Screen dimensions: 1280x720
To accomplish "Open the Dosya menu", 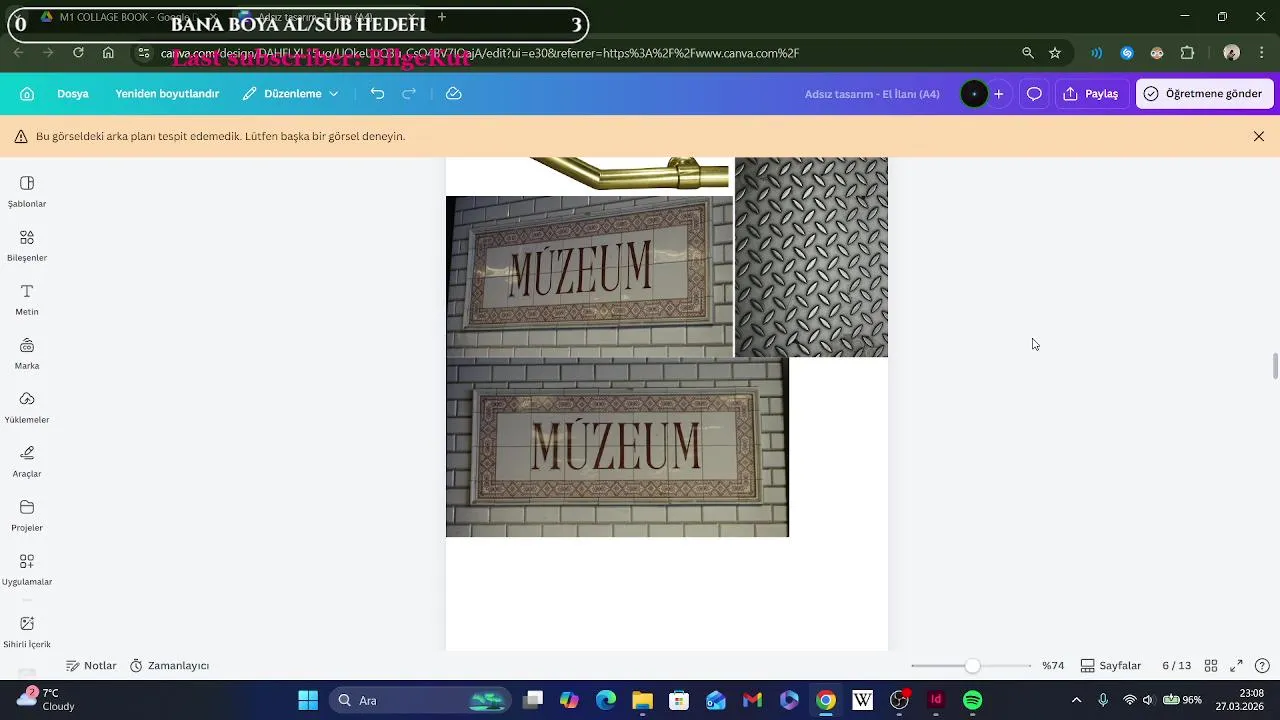I will pos(73,94).
